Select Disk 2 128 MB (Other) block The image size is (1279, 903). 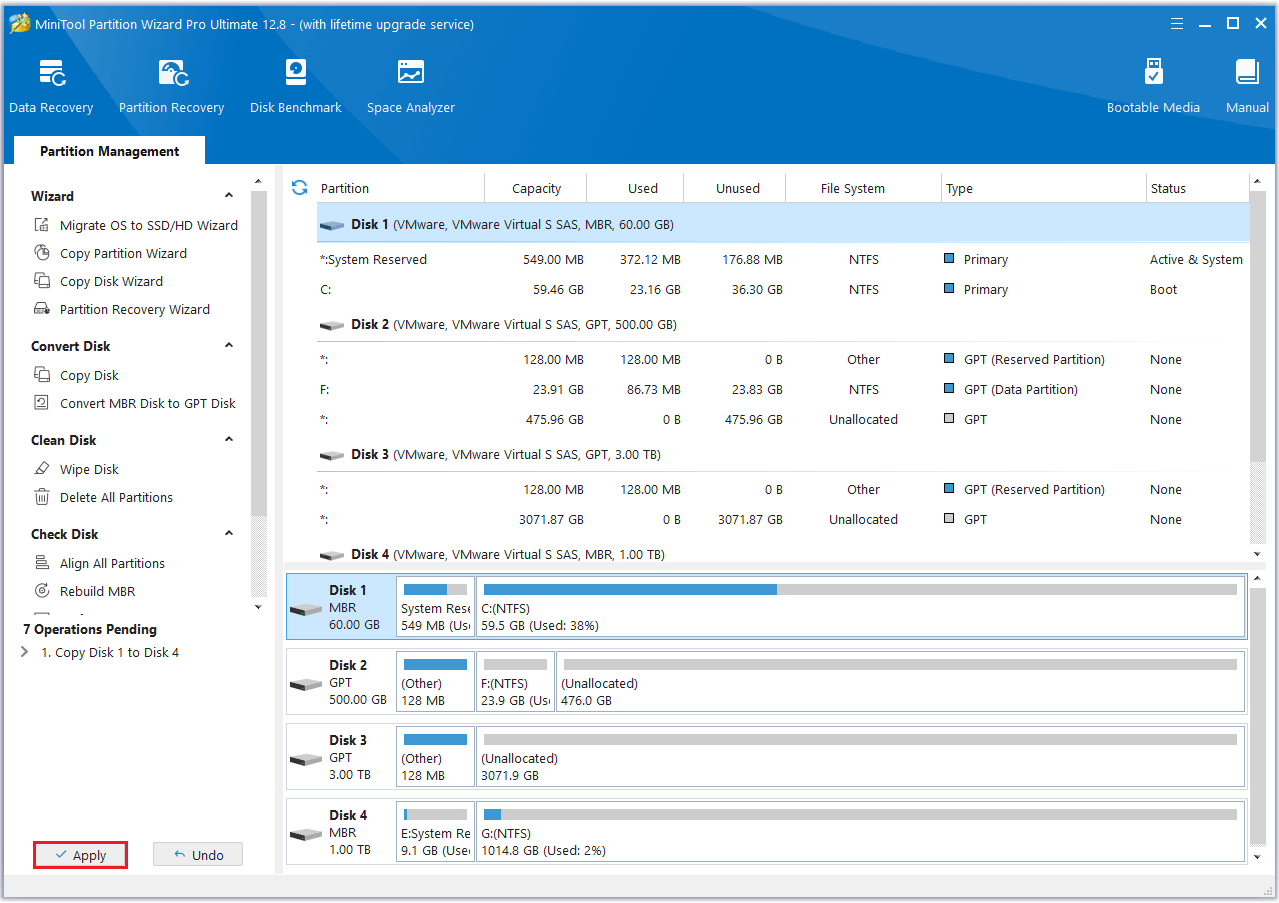coord(436,682)
